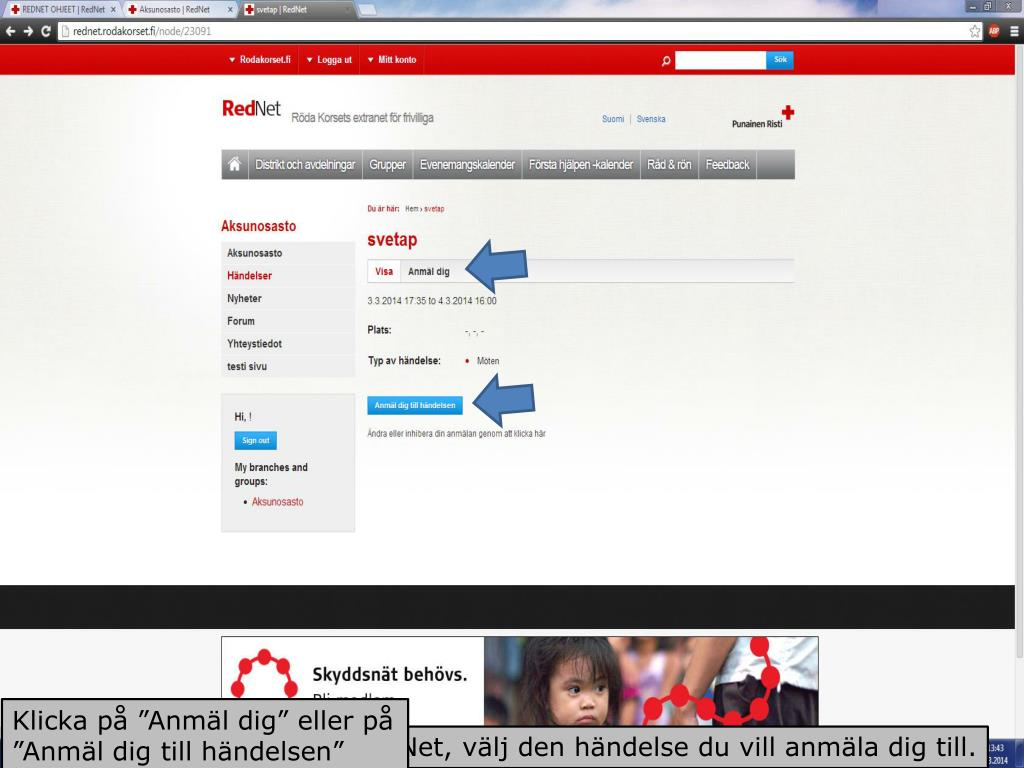Select the Anmäl dig tab
This screenshot has width=1024, height=768.
(x=428, y=271)
